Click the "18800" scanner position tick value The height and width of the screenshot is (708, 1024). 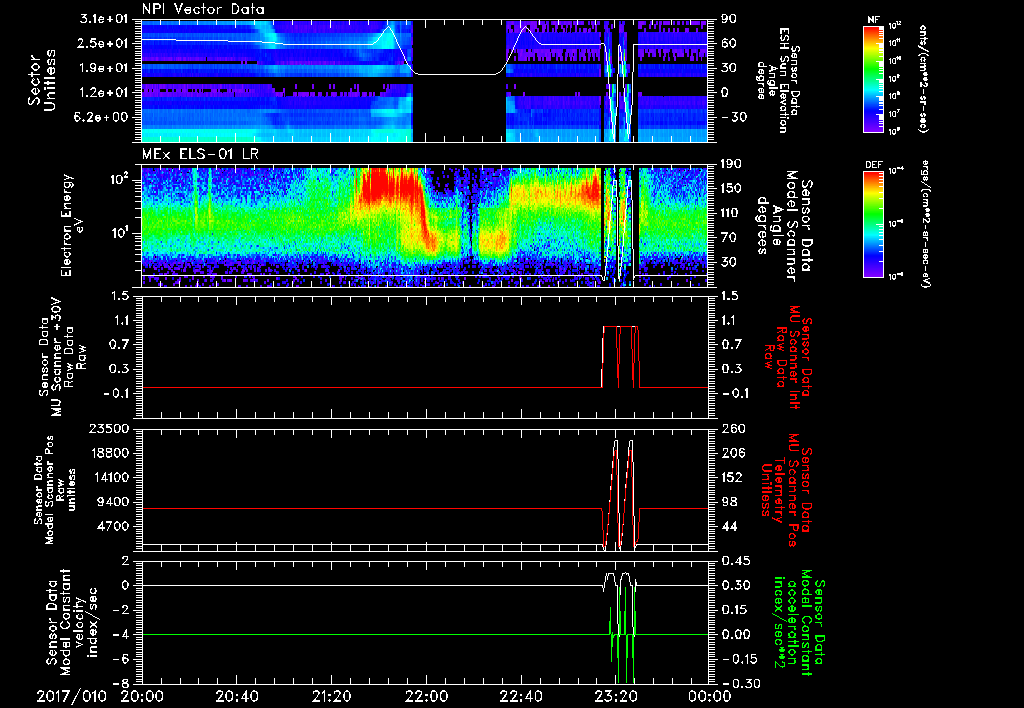(108, 453)
